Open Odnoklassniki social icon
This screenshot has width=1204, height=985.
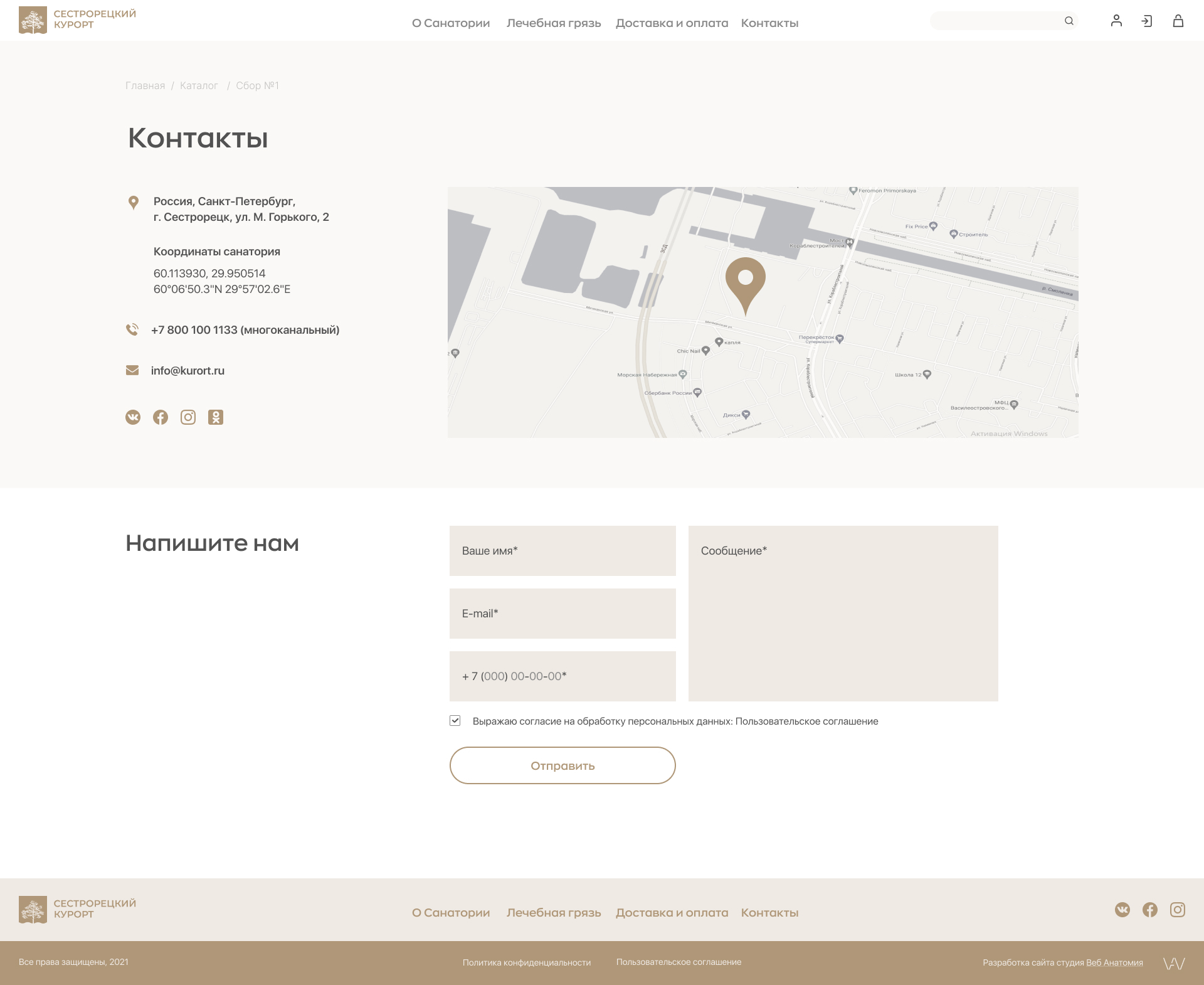(x=216, y=417)
